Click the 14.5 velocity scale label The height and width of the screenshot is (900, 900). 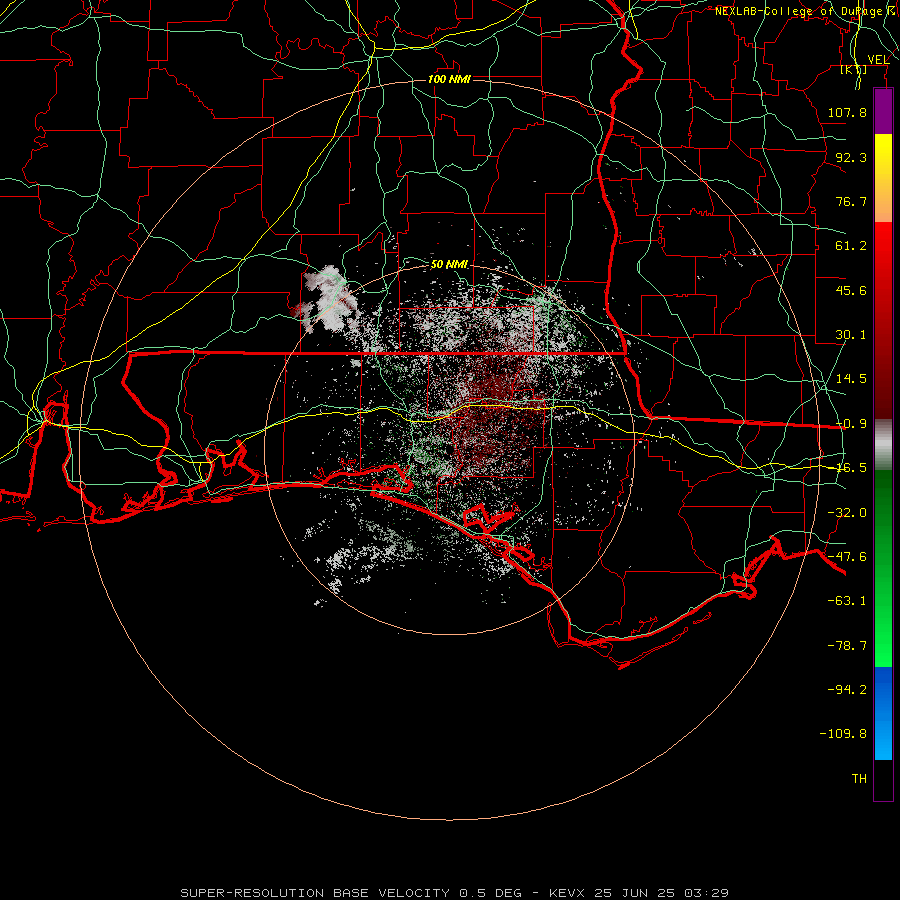(x=851, y=379)
